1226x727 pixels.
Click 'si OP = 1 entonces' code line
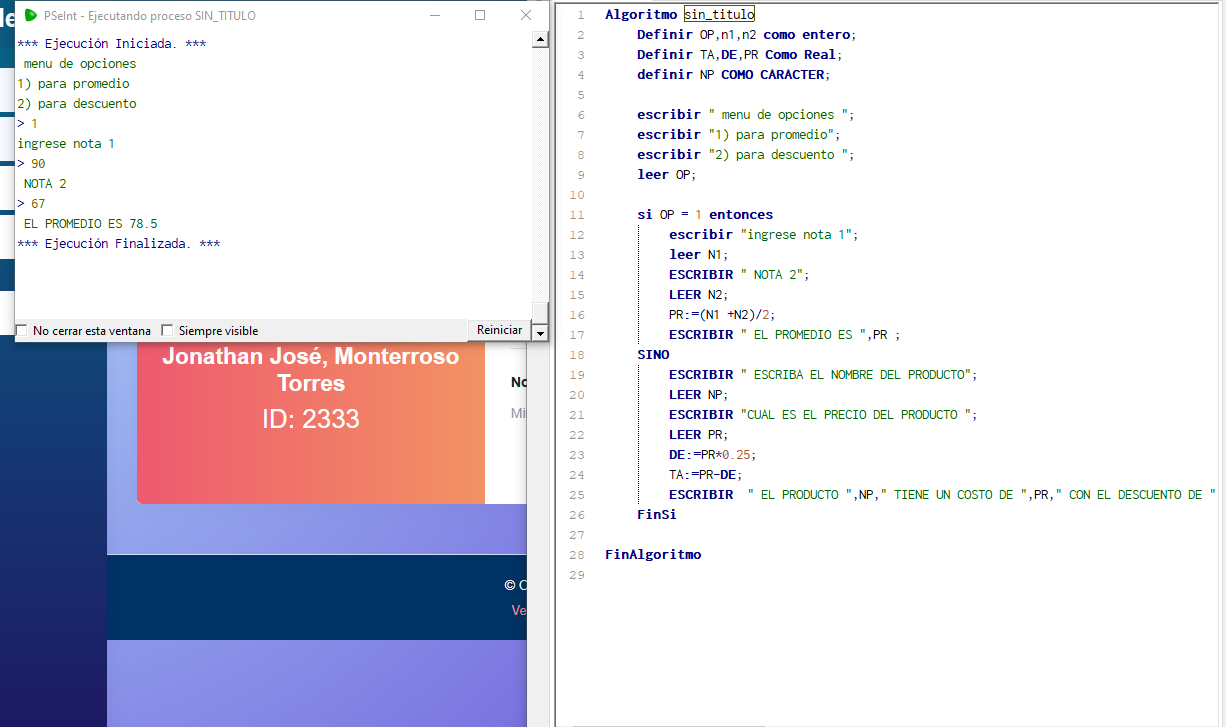(705, 214)
